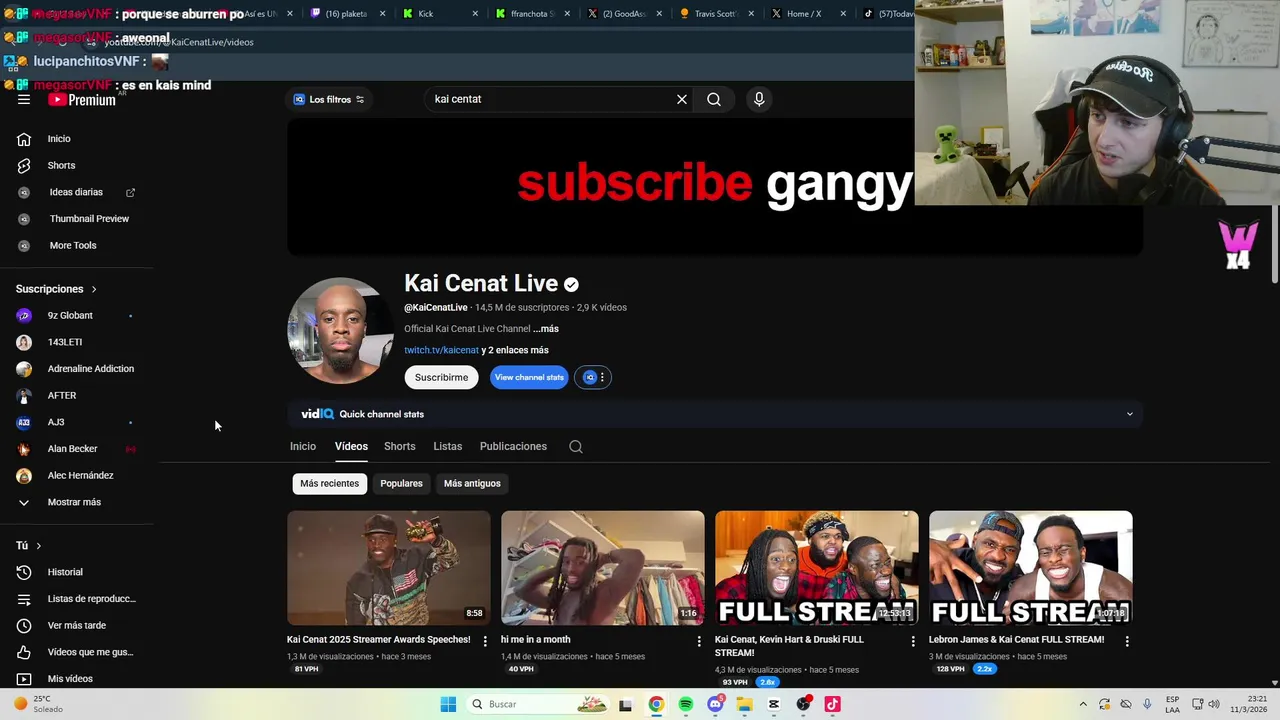Image resolution: width=1280 pixels, height=720 pixels.
Task: Open 'Kai Cenat, Kevin Hart & Druski' title
Action: (x=789, y=646)
